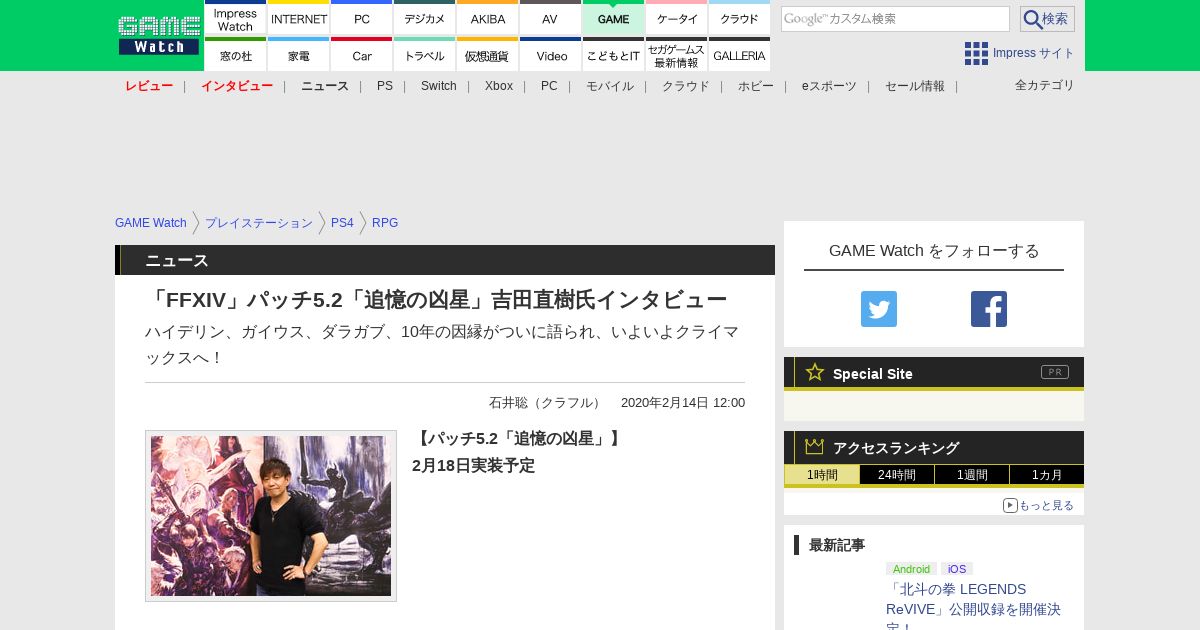This screenshot has height=630, width=1200.
Task: Open the Car site tab
Action: tap(362, 54)
